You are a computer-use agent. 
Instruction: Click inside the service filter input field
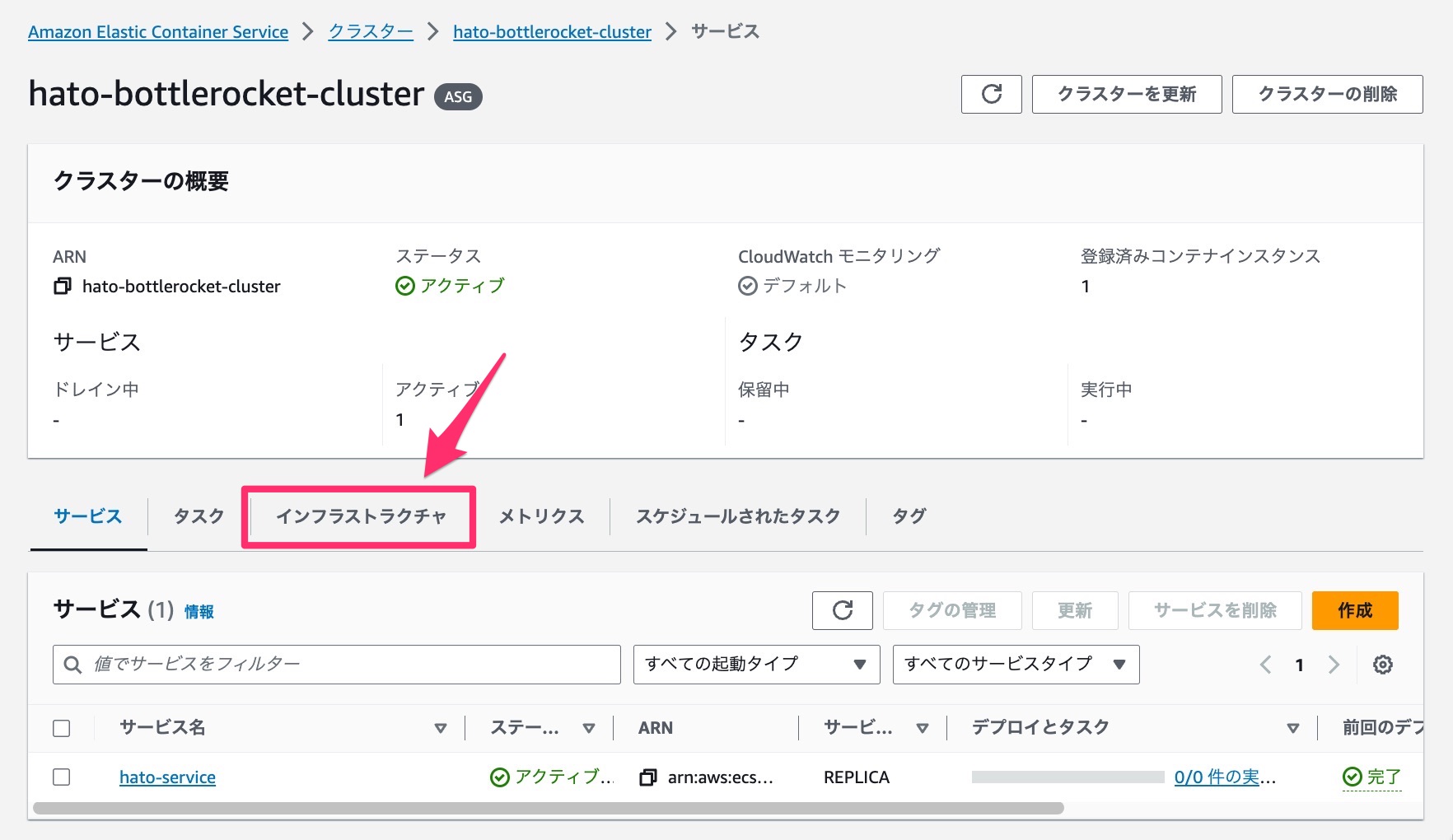pyautogui.click(x=329, y=664)
